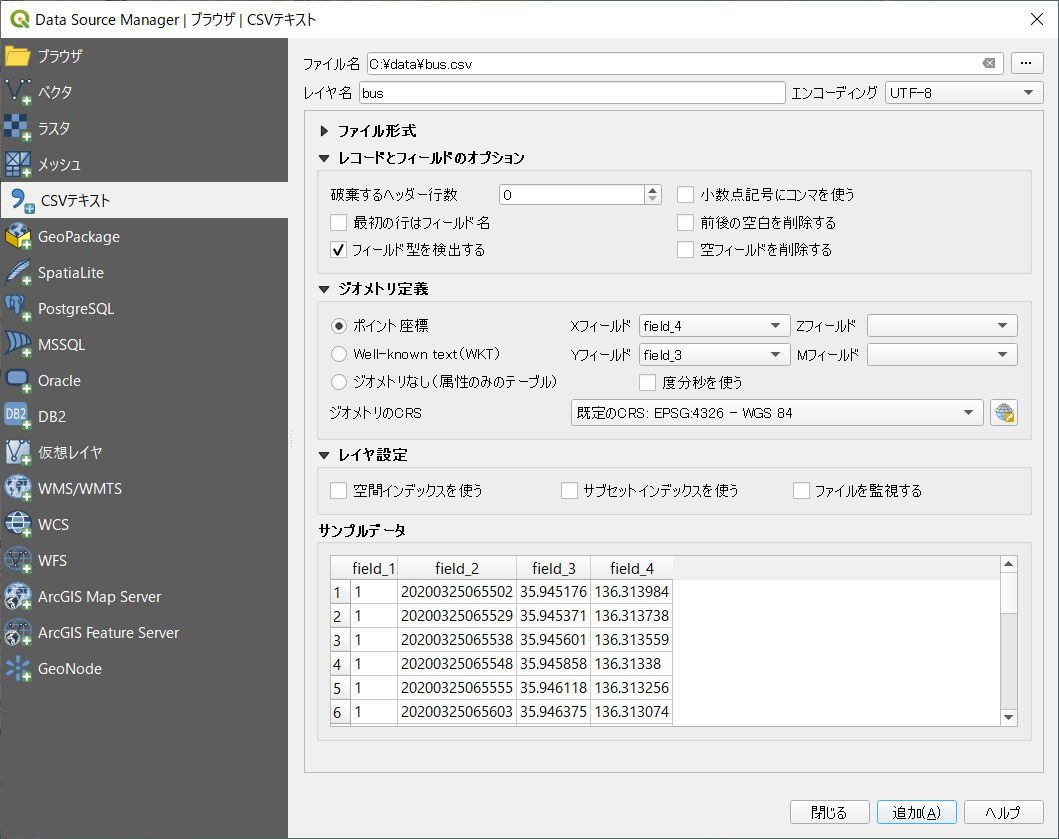Image resolution: width=1059 pixels, height=839 pixels.
Task: Open the PostgreSQL elephant icon
Action: pos(18,308)
